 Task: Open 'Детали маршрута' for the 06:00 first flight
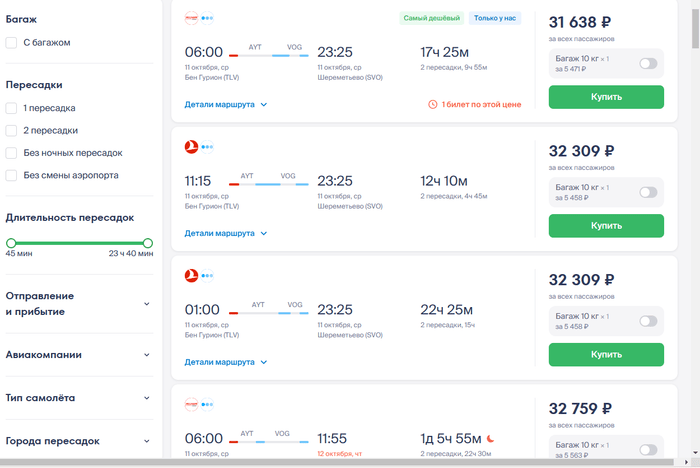(226, 103)
